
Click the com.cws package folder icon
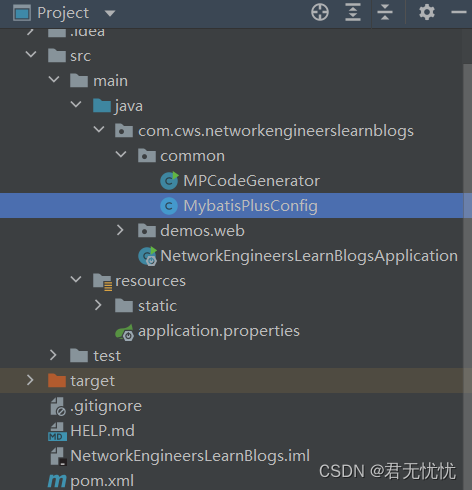pyautogui.click(x=124, y=130)
